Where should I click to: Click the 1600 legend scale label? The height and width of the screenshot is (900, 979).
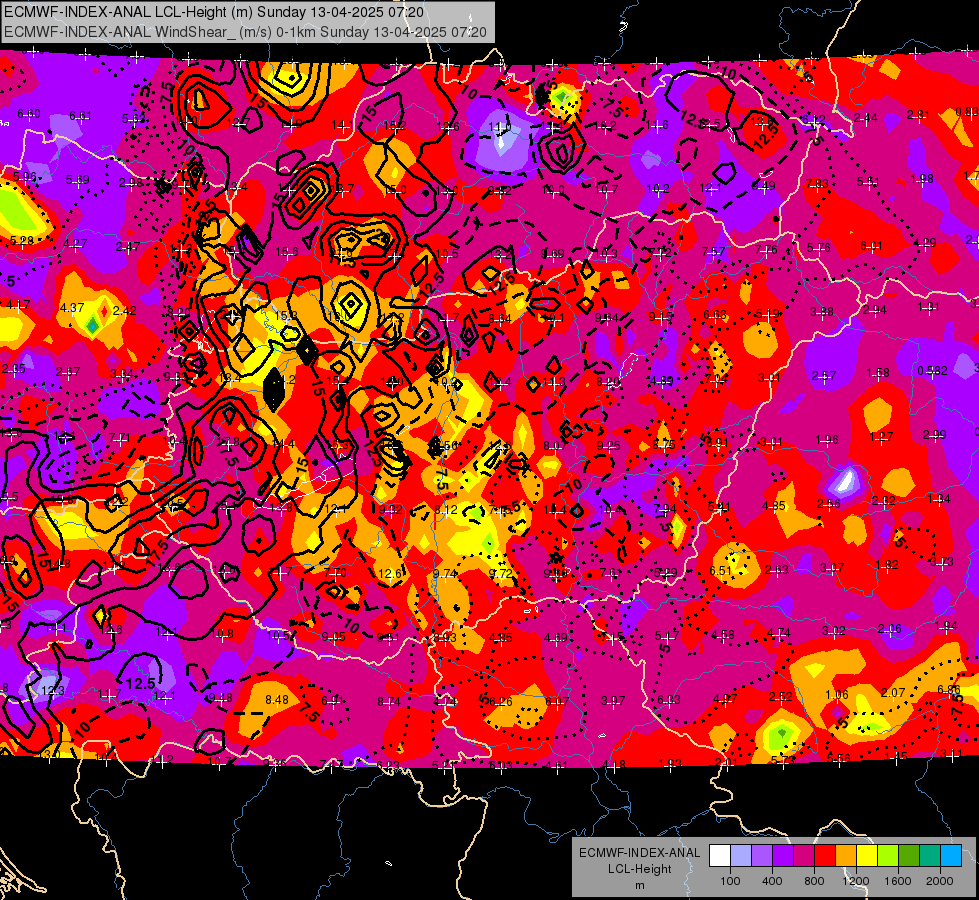(898, 881)
